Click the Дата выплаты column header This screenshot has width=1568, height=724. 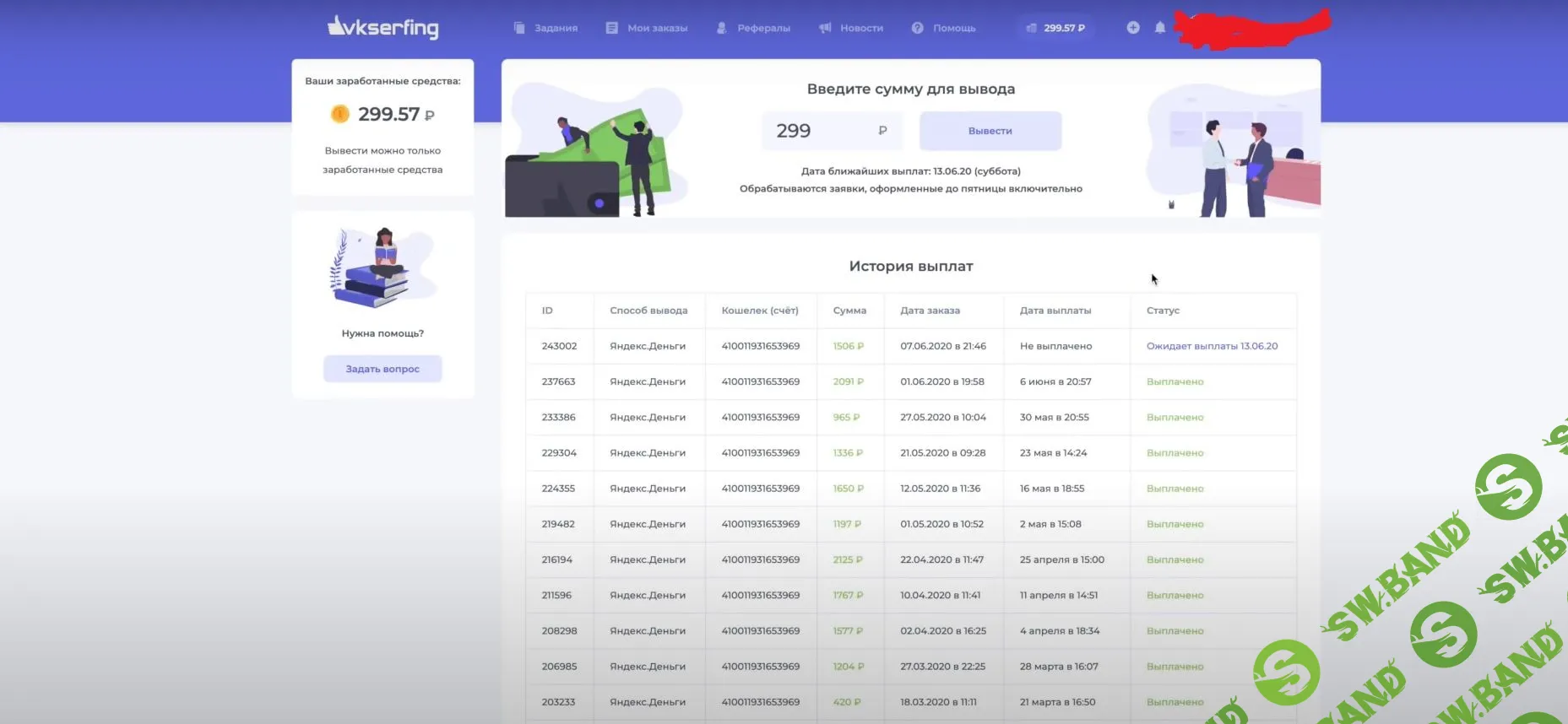click(1055, 311)
